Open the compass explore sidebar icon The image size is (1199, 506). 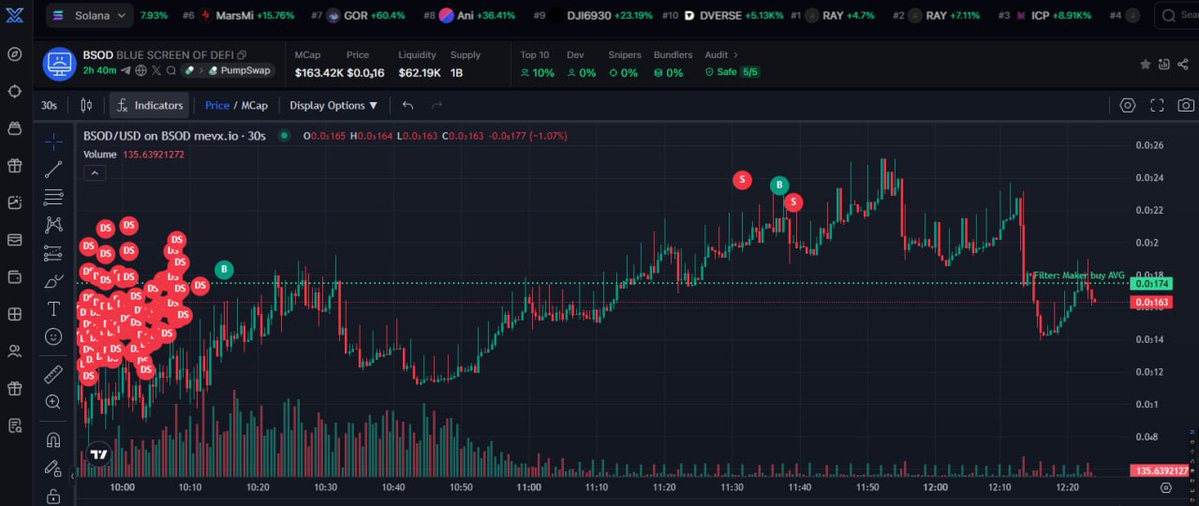[15, 54]
